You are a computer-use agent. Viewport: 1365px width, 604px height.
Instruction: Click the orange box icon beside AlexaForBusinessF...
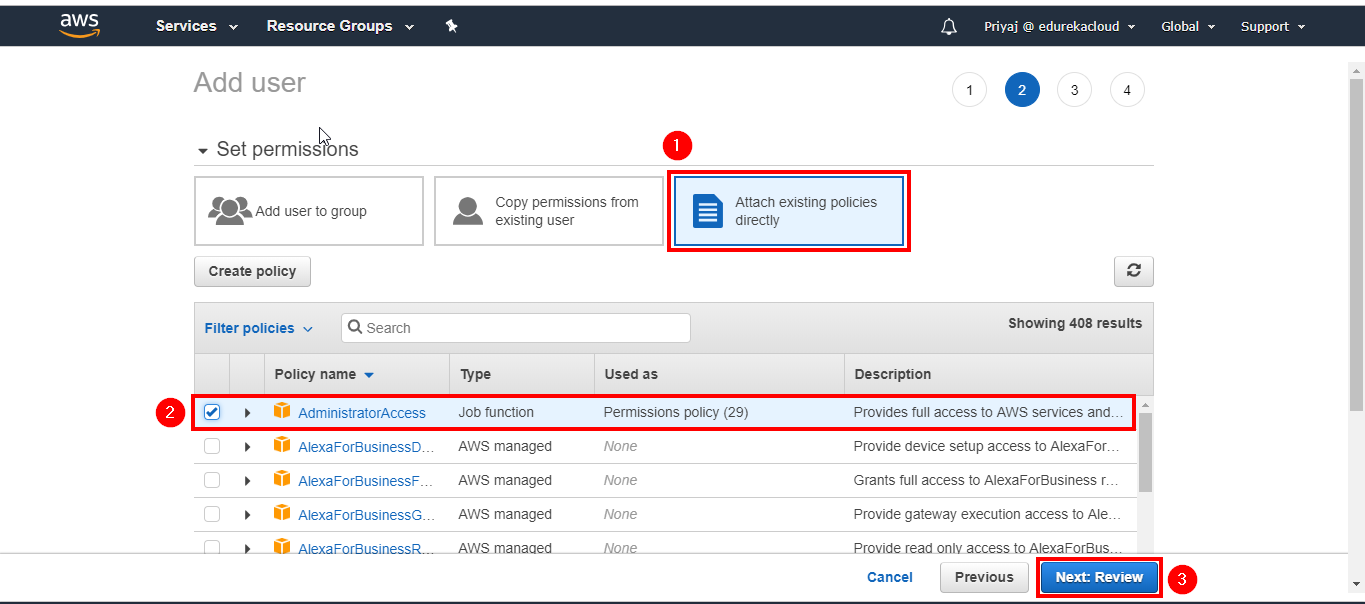(282, 479)
